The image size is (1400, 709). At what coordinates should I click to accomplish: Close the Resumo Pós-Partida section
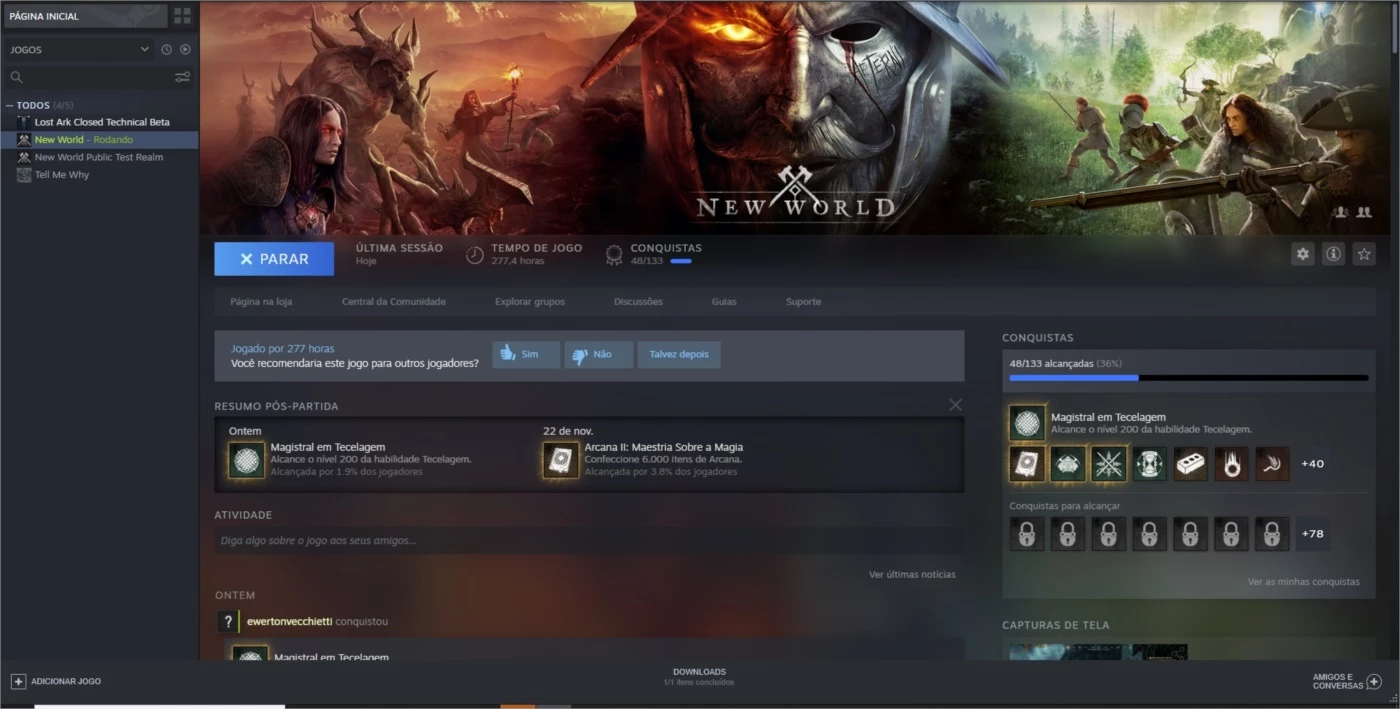[x=955, y=405]
